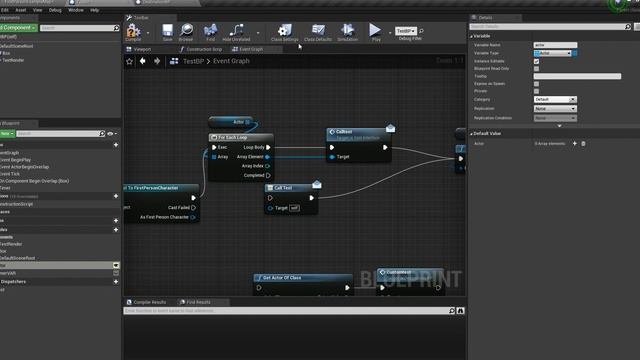The width and height of the screenshot is (640, 360).
Task: Click the find results search icon
Action: 452,311
